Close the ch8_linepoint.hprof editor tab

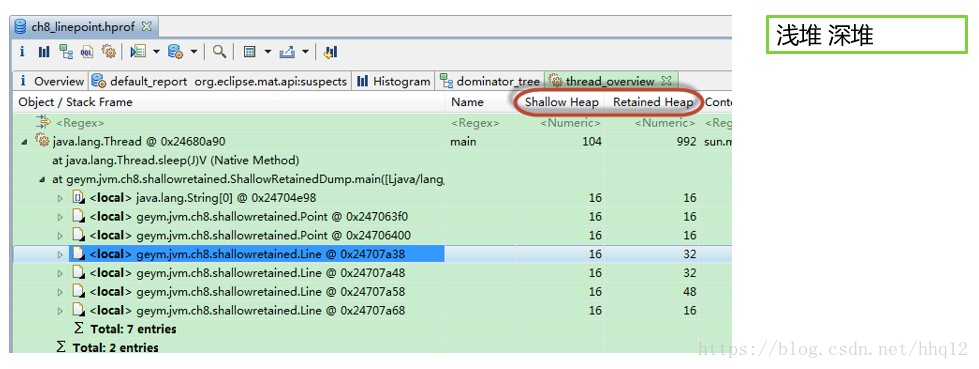point(146,26)
